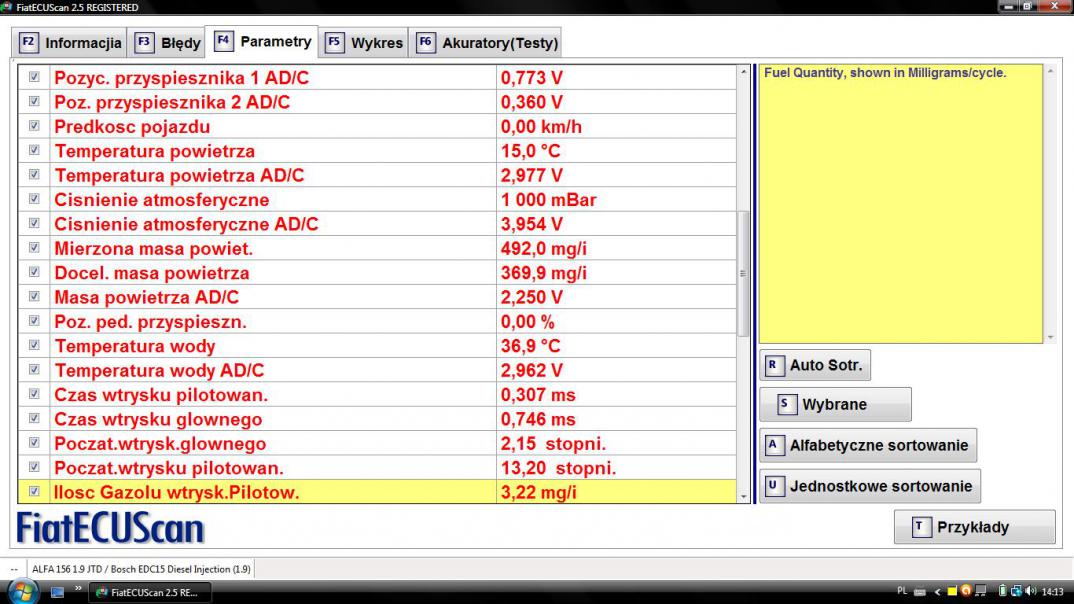
Task: Select Ilosc Gazolu wtrysk.Pilotow. highlighted row
Action: pyautogui.click(x=377, y=492)
